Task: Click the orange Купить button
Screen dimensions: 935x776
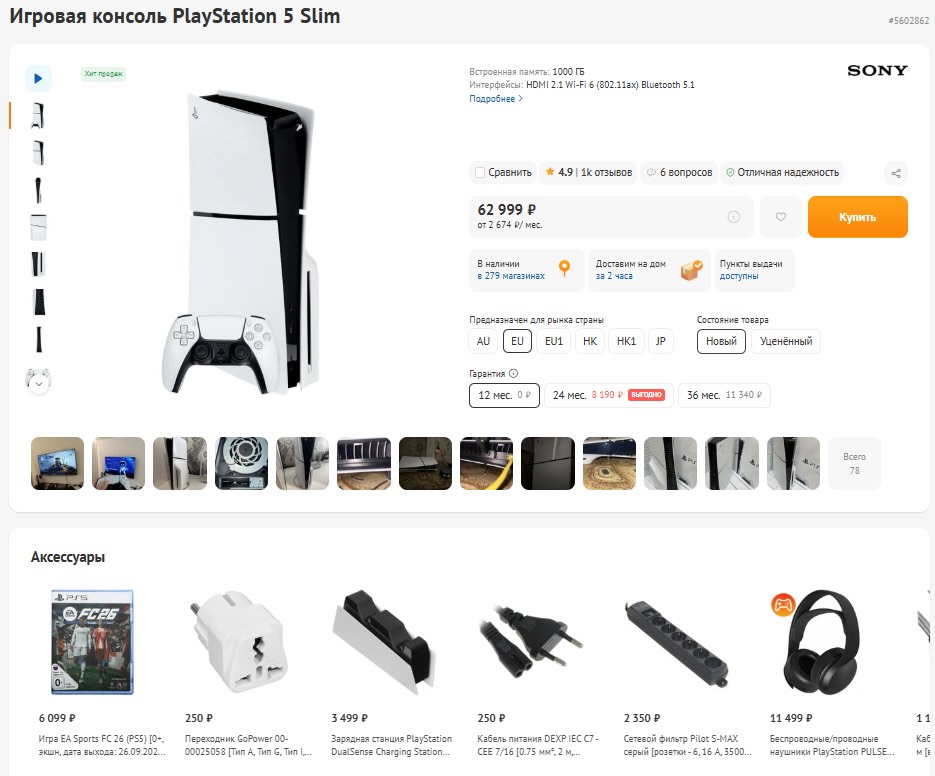Action: (x=857, y=217)
